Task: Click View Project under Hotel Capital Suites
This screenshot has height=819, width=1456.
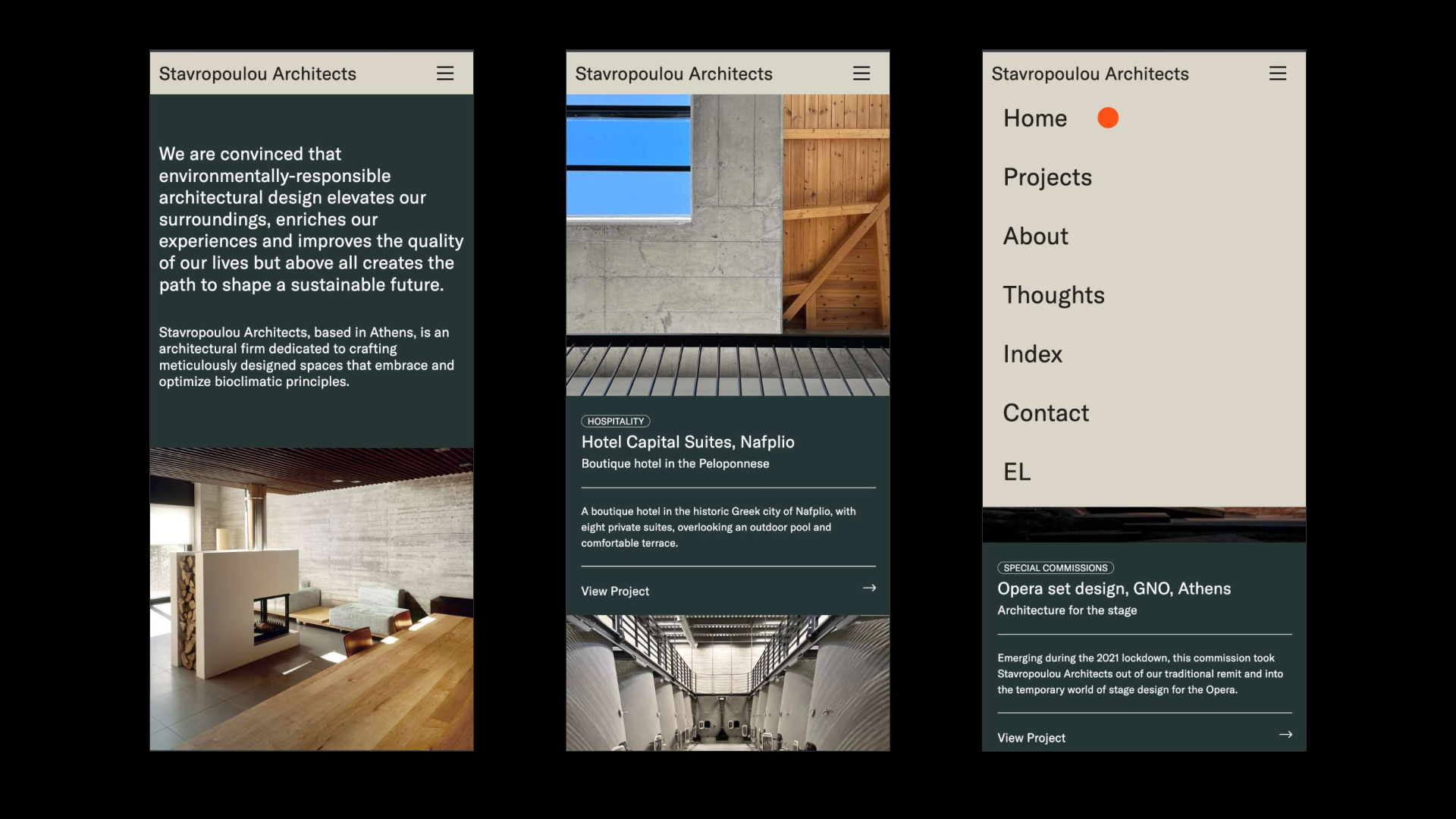Action: pos(615,591)
